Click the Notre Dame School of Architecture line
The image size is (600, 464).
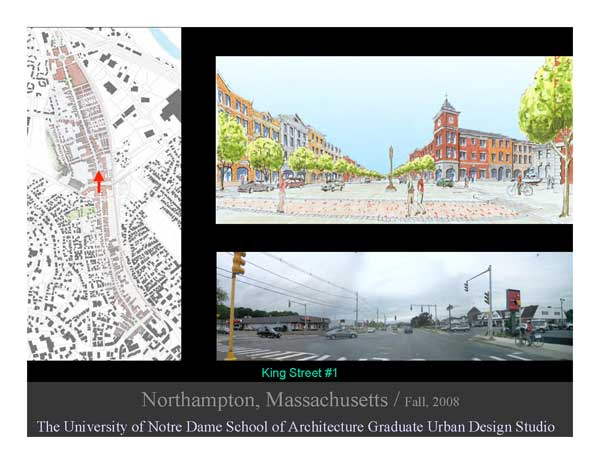(296, 427)
